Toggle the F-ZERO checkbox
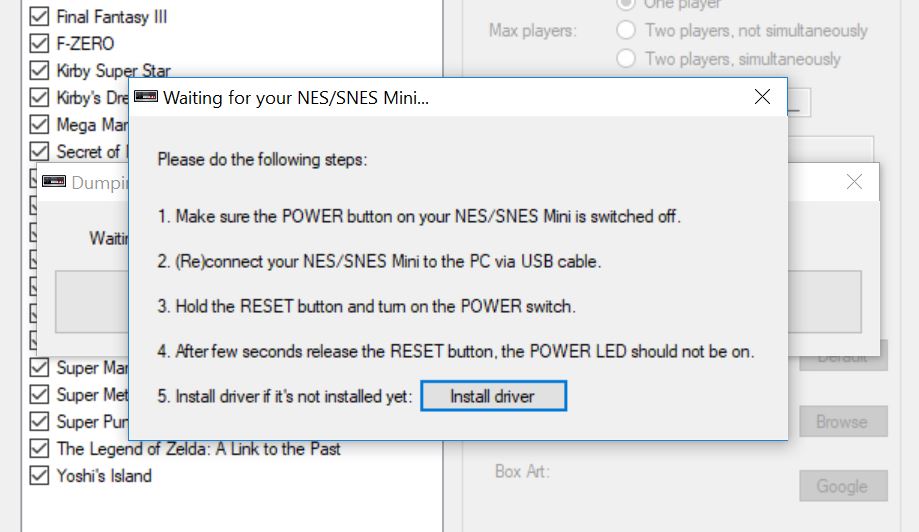Image resolution: width=919 pixels, height=532 pixels. 39,43
